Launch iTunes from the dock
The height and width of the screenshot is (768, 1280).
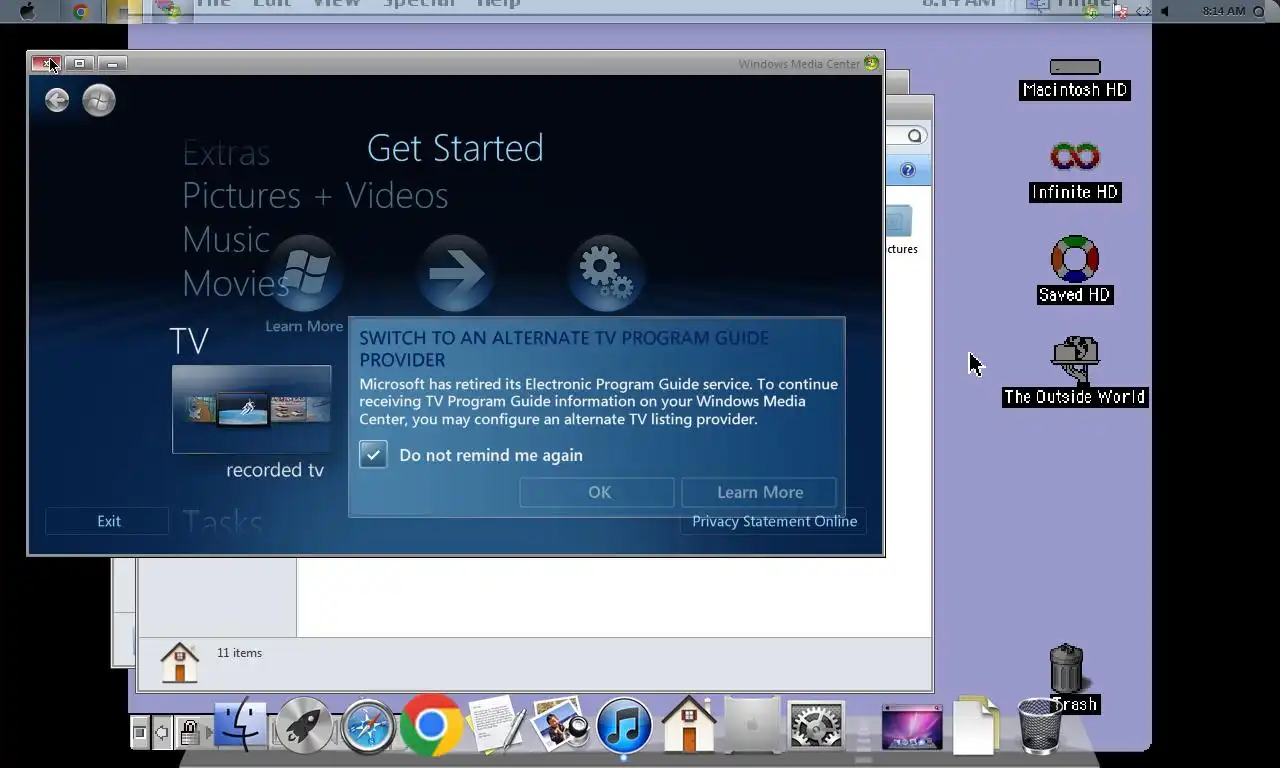pos(624,725)
